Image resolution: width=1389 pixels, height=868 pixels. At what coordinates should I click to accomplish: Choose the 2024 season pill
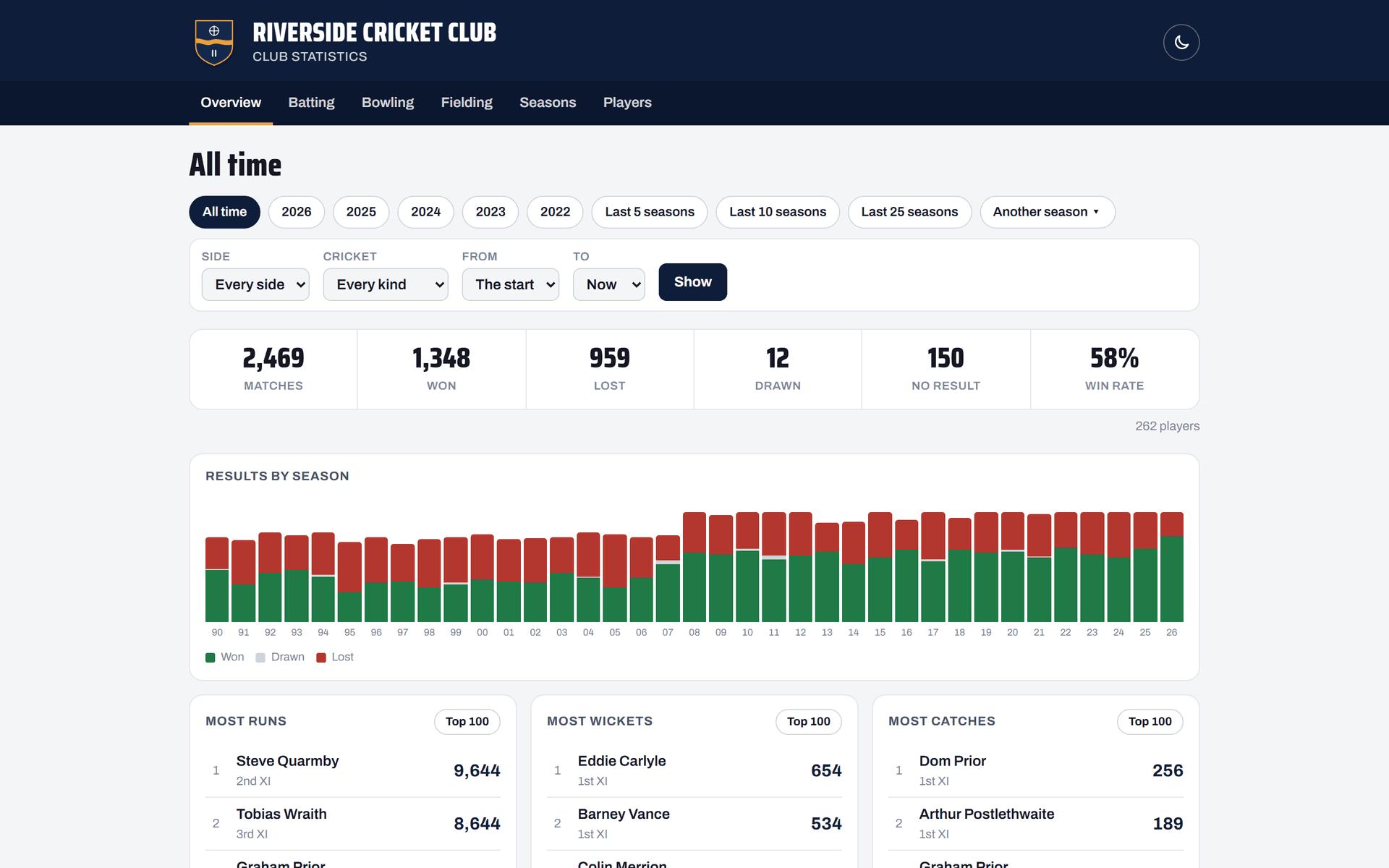point(425,212)
